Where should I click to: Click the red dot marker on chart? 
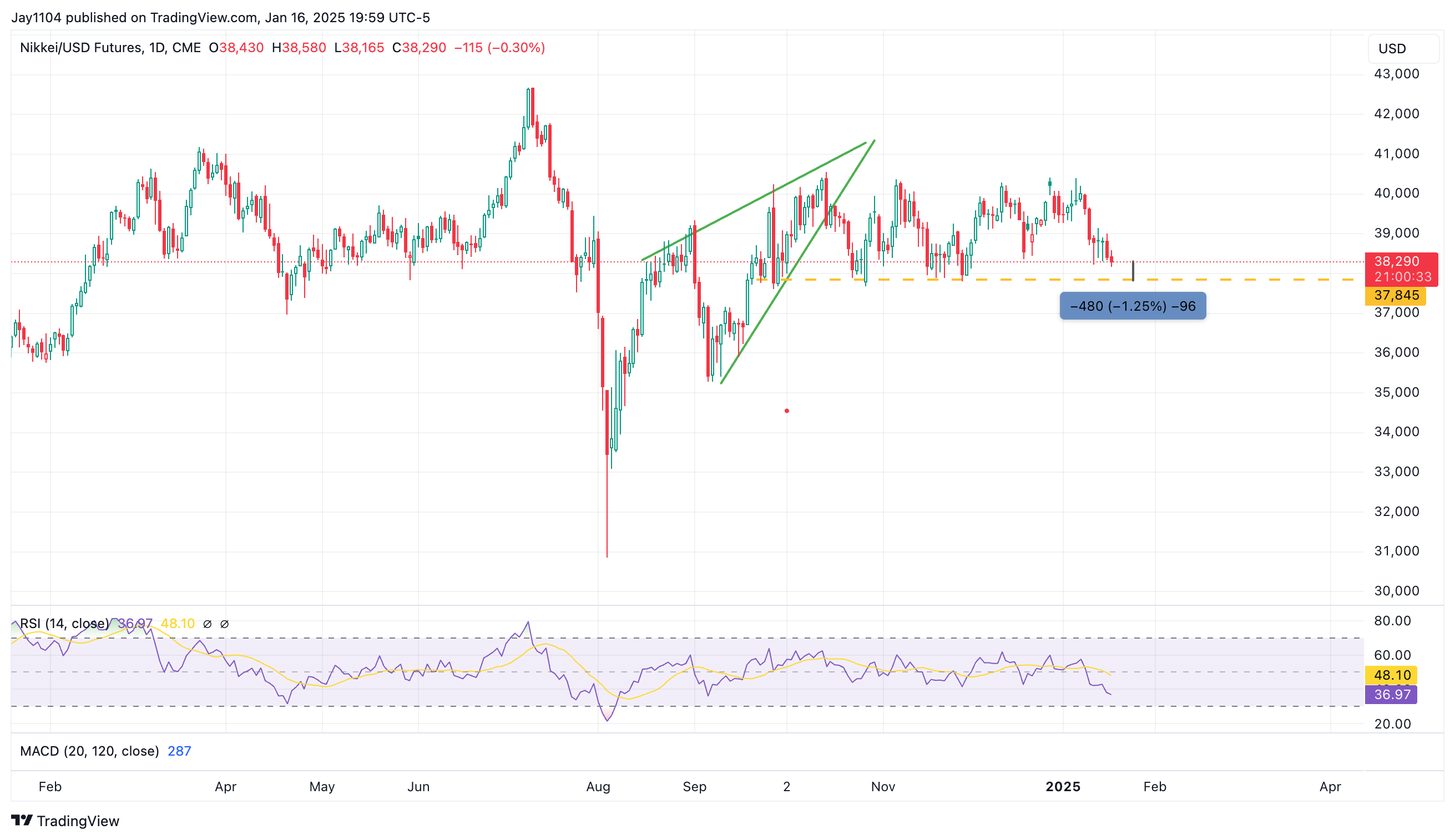tap(786, 411)
